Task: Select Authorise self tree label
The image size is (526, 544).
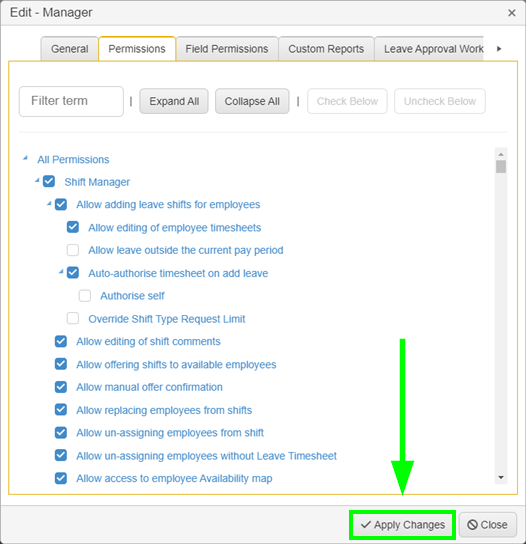Action: (x=132, y=296)
